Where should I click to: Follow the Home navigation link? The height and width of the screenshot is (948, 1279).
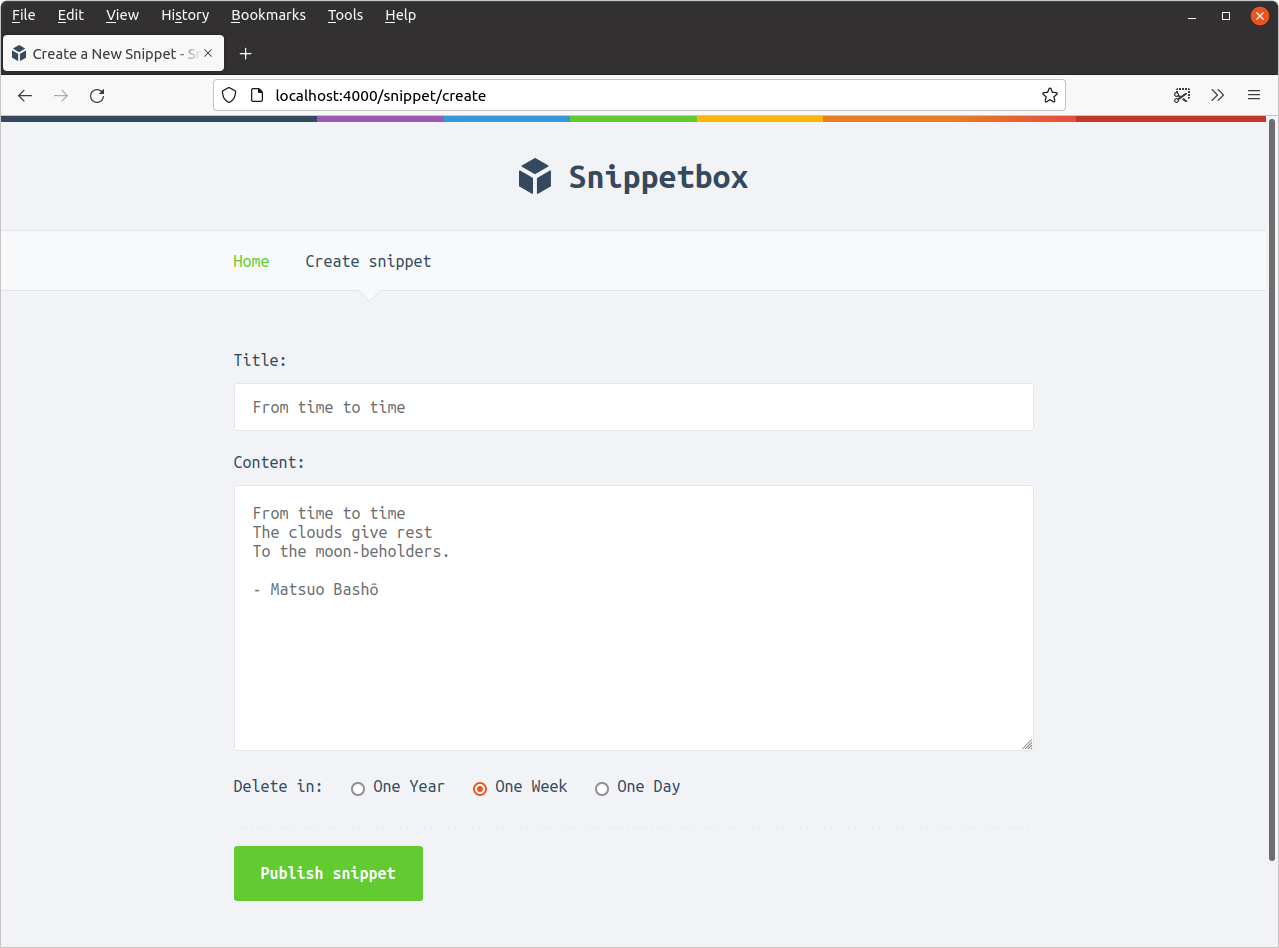(251, 261)
